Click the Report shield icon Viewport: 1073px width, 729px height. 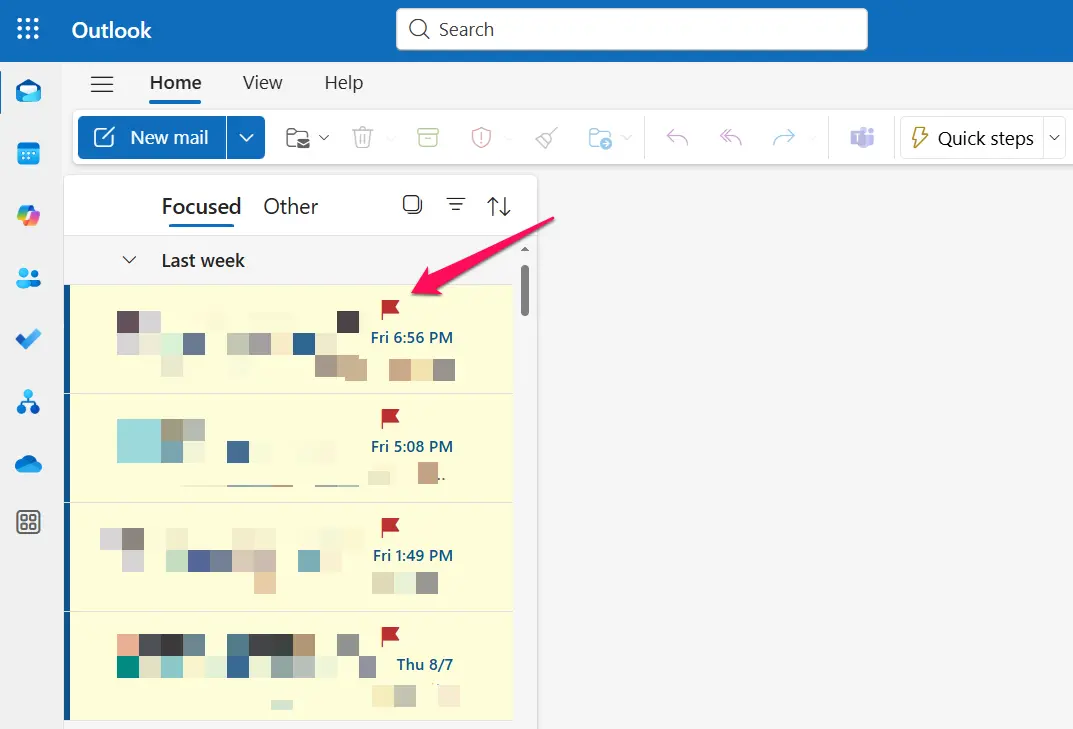tap(481, 137)
